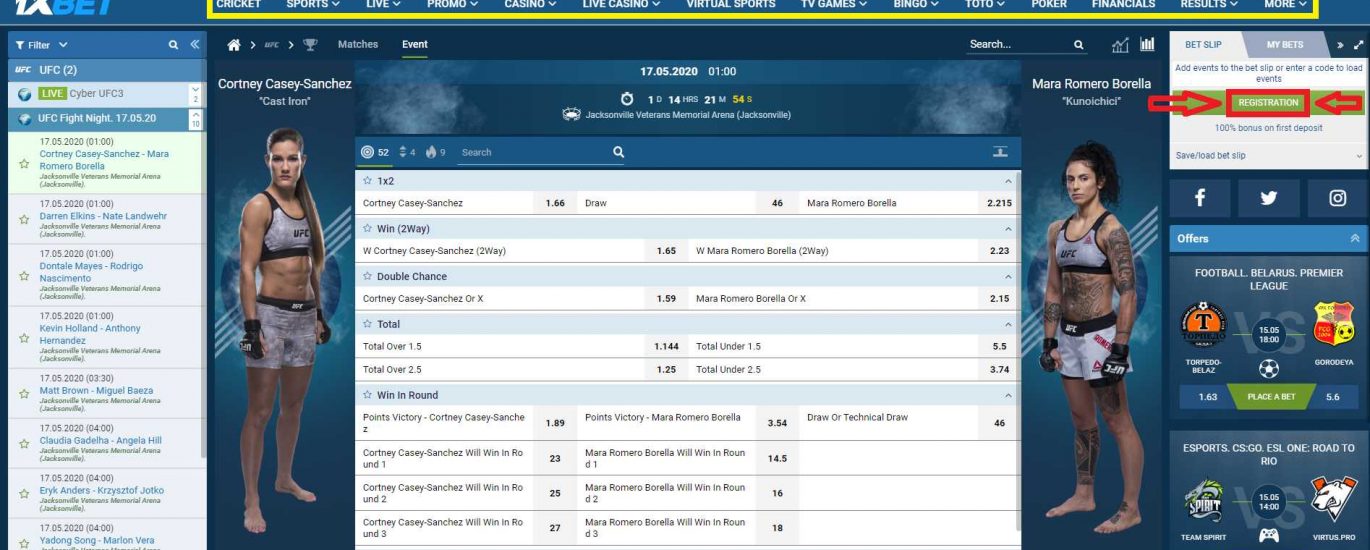
Task: Open the Facebook social icon
Action: [1199, 198]
